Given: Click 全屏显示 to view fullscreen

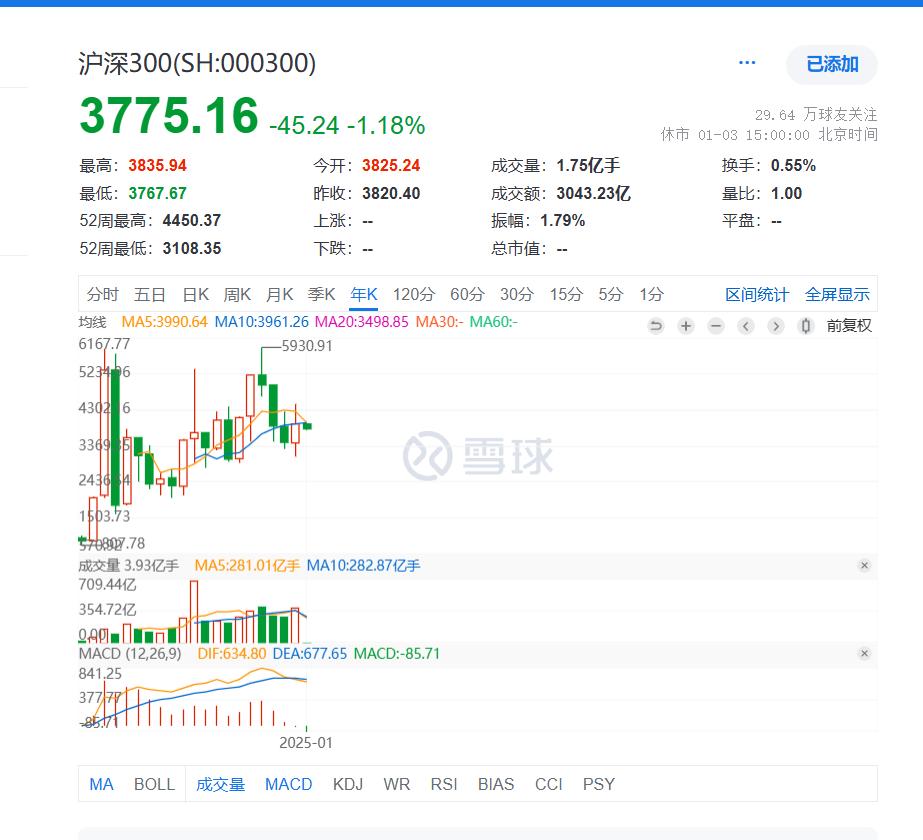Looking at the screenshot, I should tap(837, 294).
